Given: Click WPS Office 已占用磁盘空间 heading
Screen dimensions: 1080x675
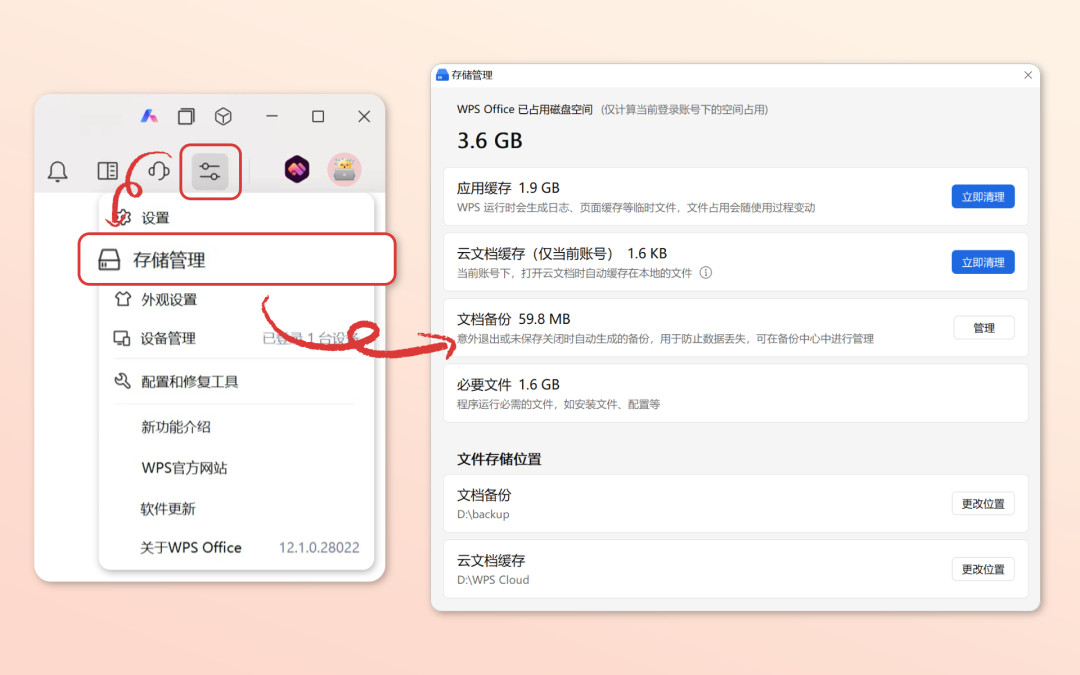Looking at the screenshot, I should (524, 110).
